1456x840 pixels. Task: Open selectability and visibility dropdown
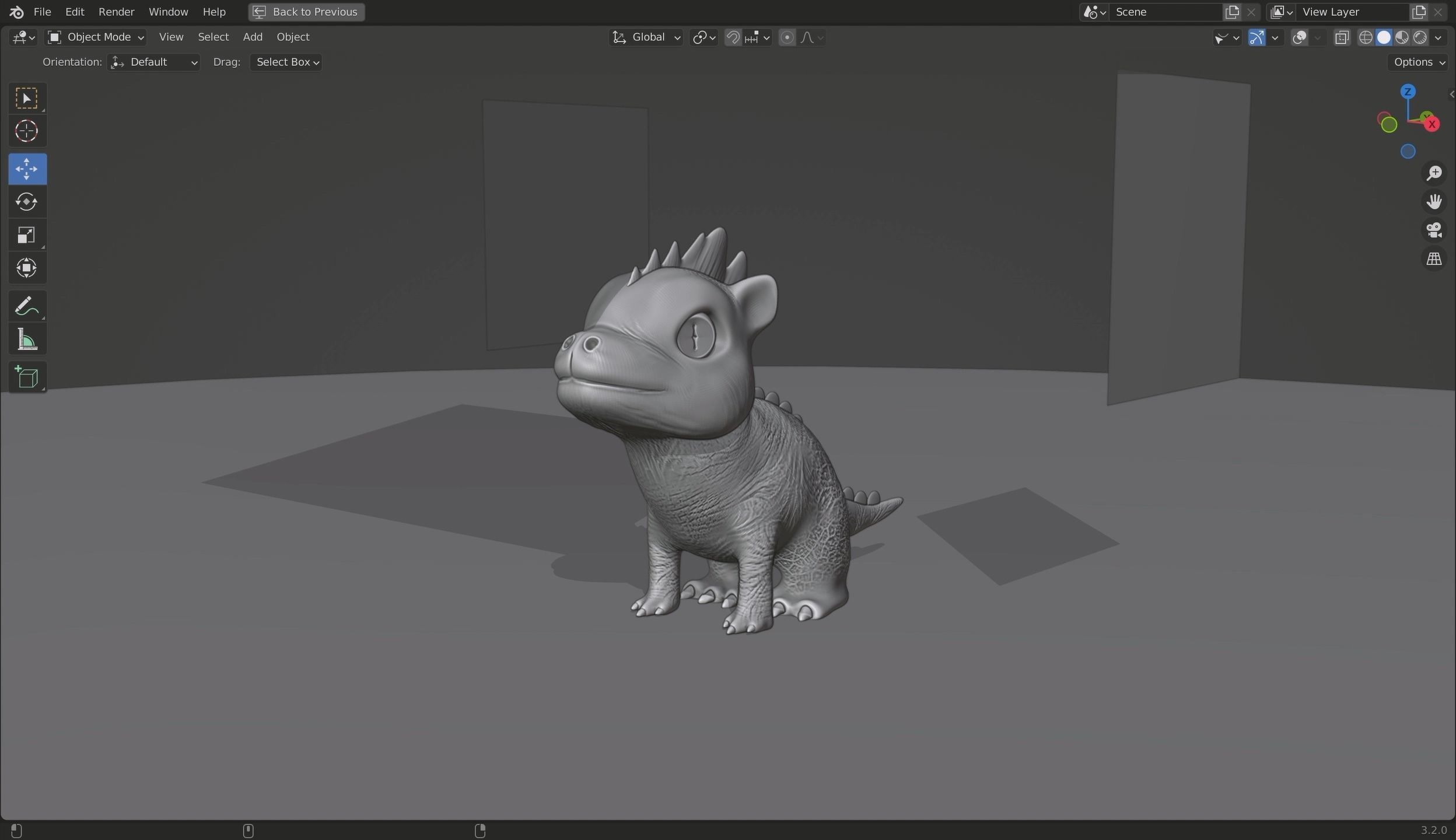click(x=1227, y=37)
